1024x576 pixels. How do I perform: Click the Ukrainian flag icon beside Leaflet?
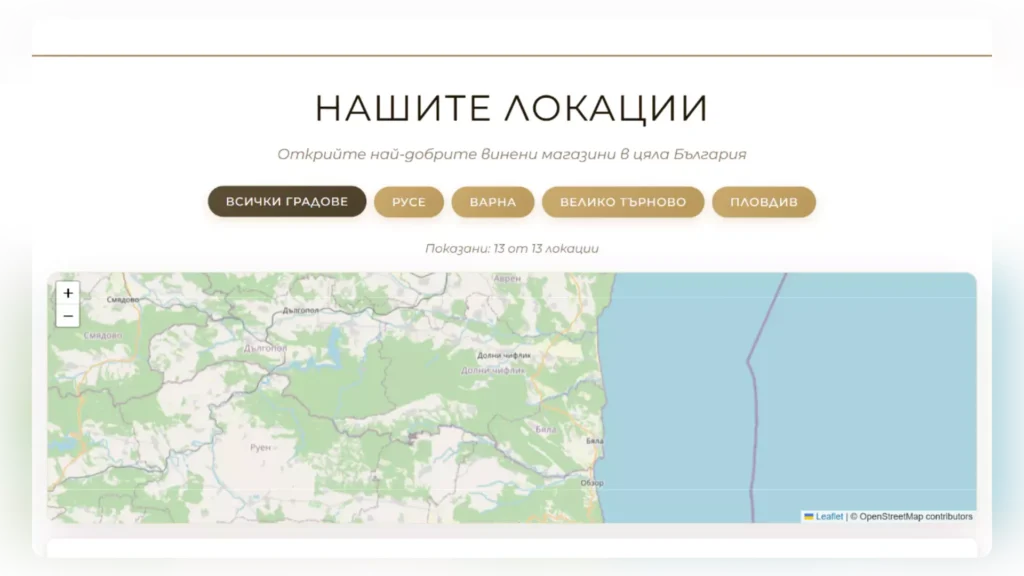pyautogui.click(x=808, y=517)
